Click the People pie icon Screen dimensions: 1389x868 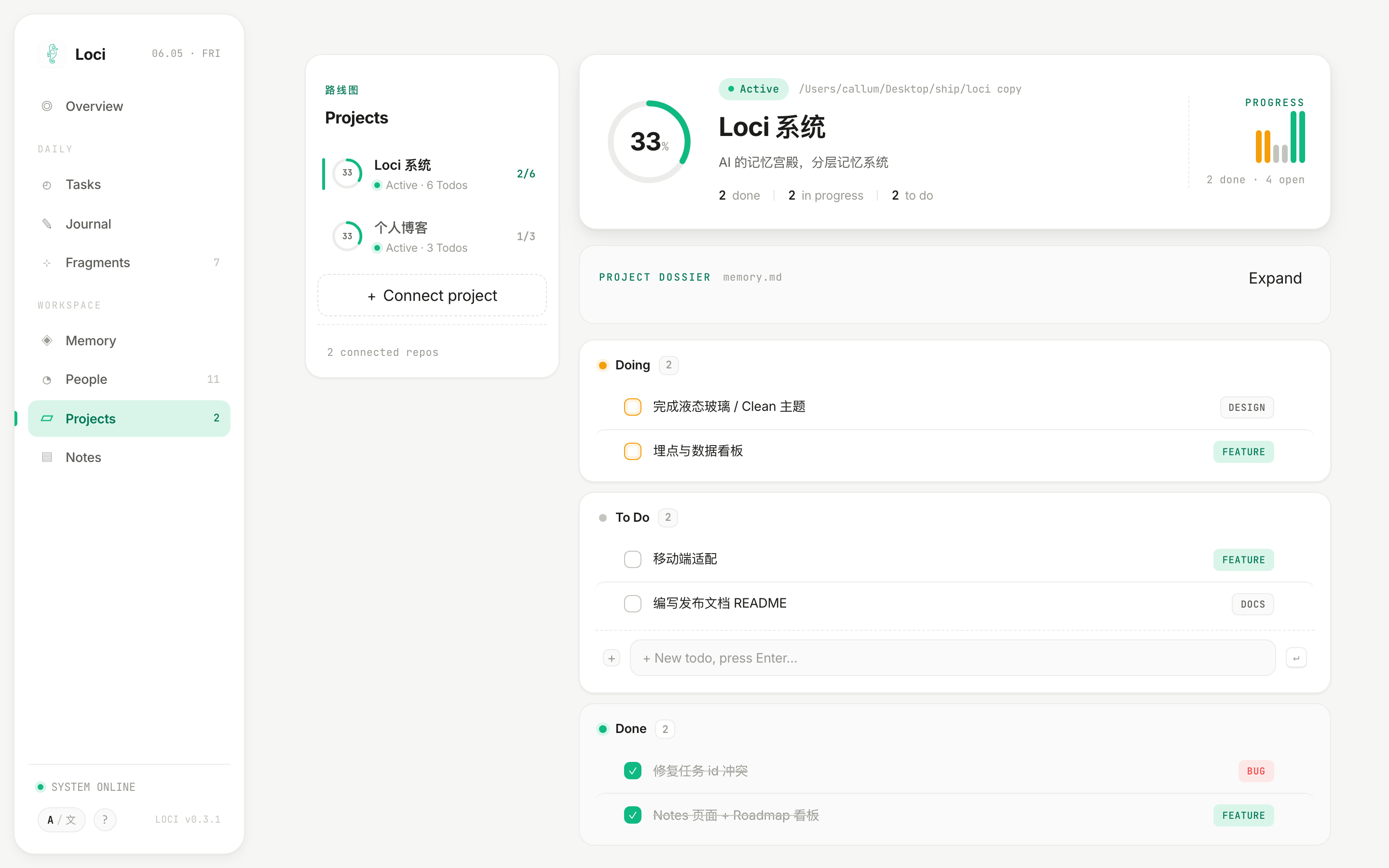47,380
